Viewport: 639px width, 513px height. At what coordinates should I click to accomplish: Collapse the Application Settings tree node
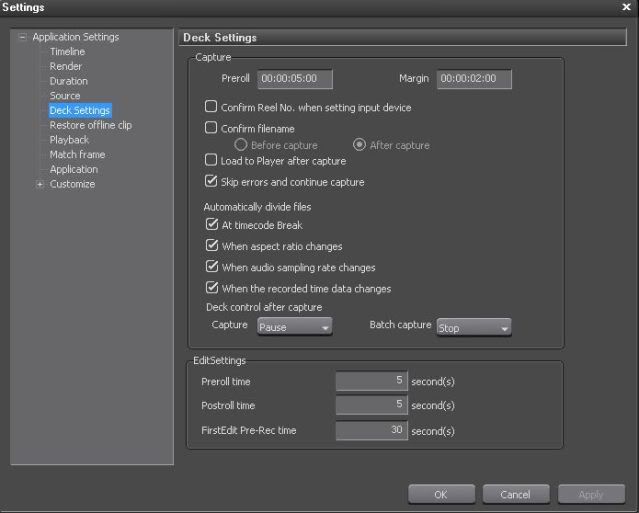coord(22,37)
